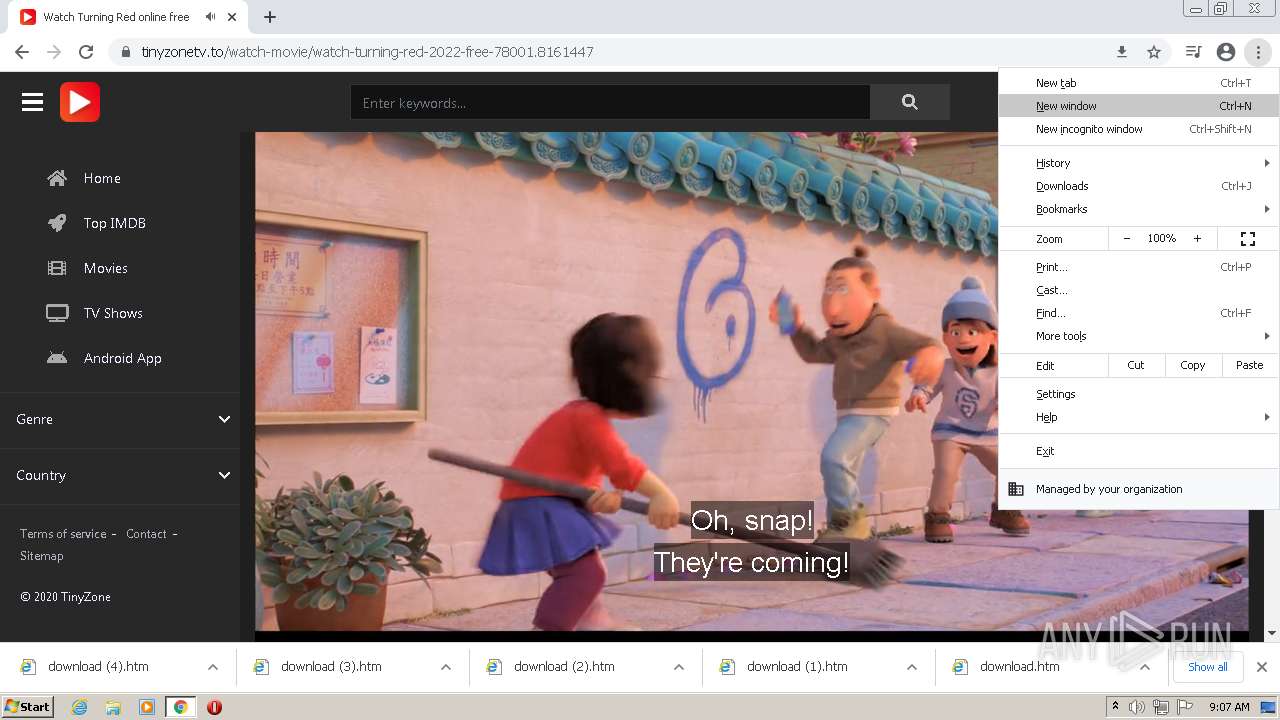The height and width of the screenshot is (720, 1280).
Task: Click the Movies film icon
Action: pos(57,268)
